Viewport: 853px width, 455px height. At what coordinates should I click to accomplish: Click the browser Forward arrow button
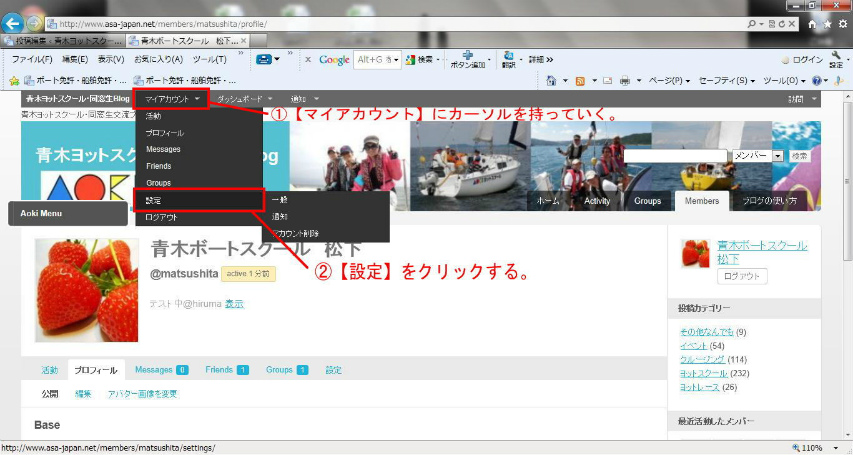pos(34,24)
